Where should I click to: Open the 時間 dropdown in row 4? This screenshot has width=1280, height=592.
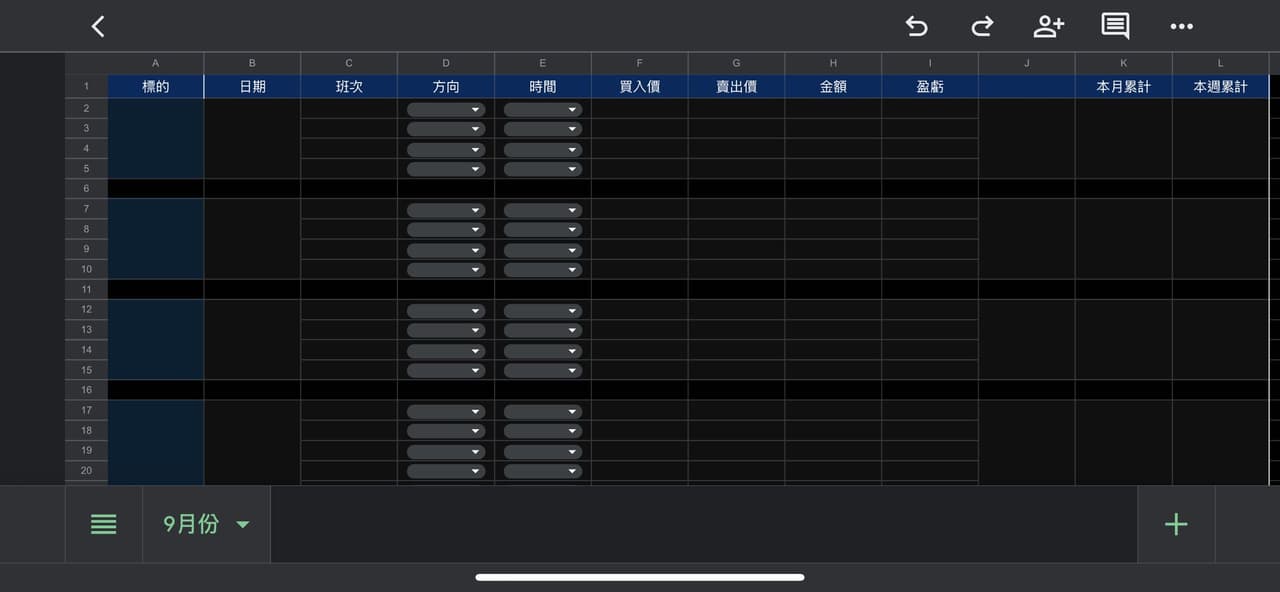(x=543, y=149)
